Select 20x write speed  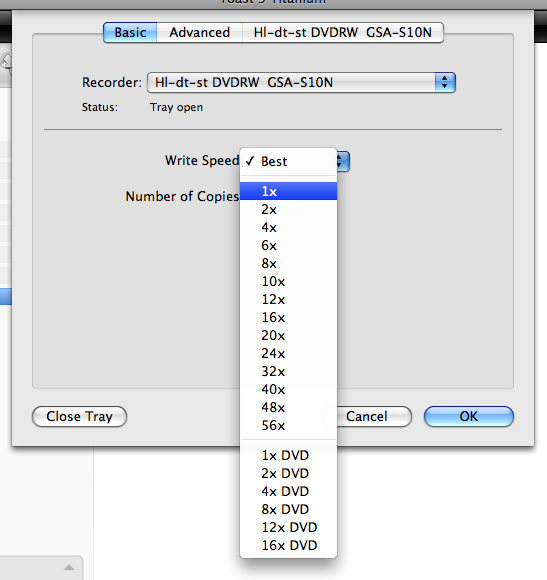(x=288, y=335)
